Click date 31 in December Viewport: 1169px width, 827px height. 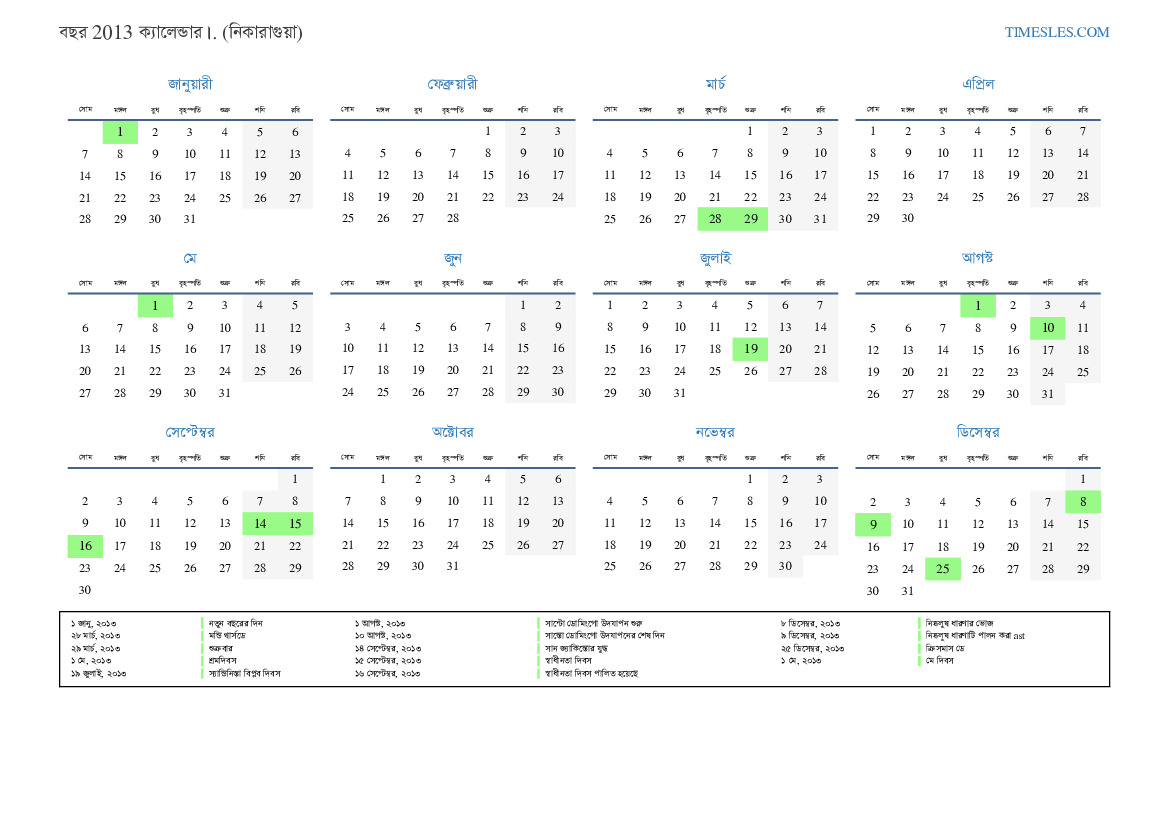click(907, 591)
